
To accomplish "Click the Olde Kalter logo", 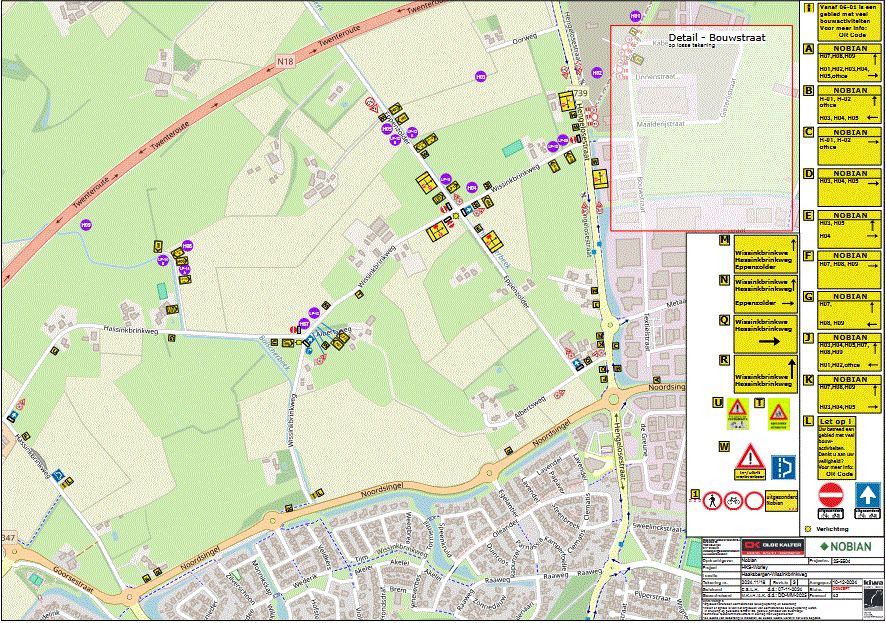I will point(765,546).
